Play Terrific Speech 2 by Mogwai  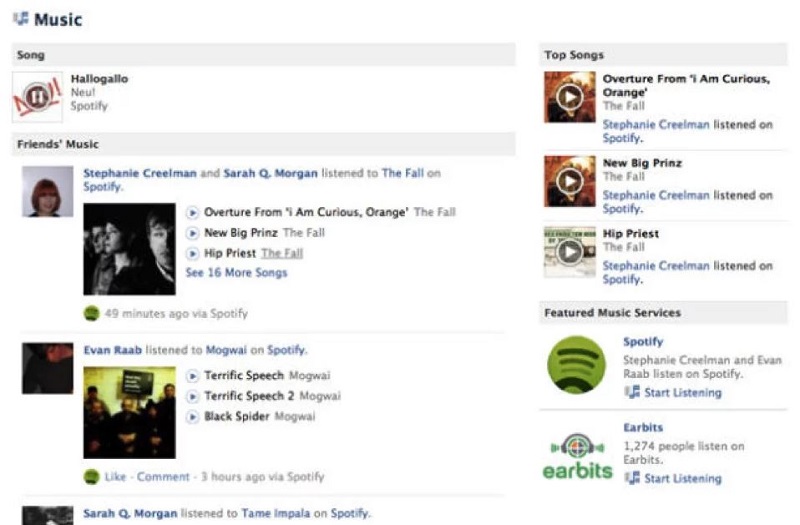point(192,396)
